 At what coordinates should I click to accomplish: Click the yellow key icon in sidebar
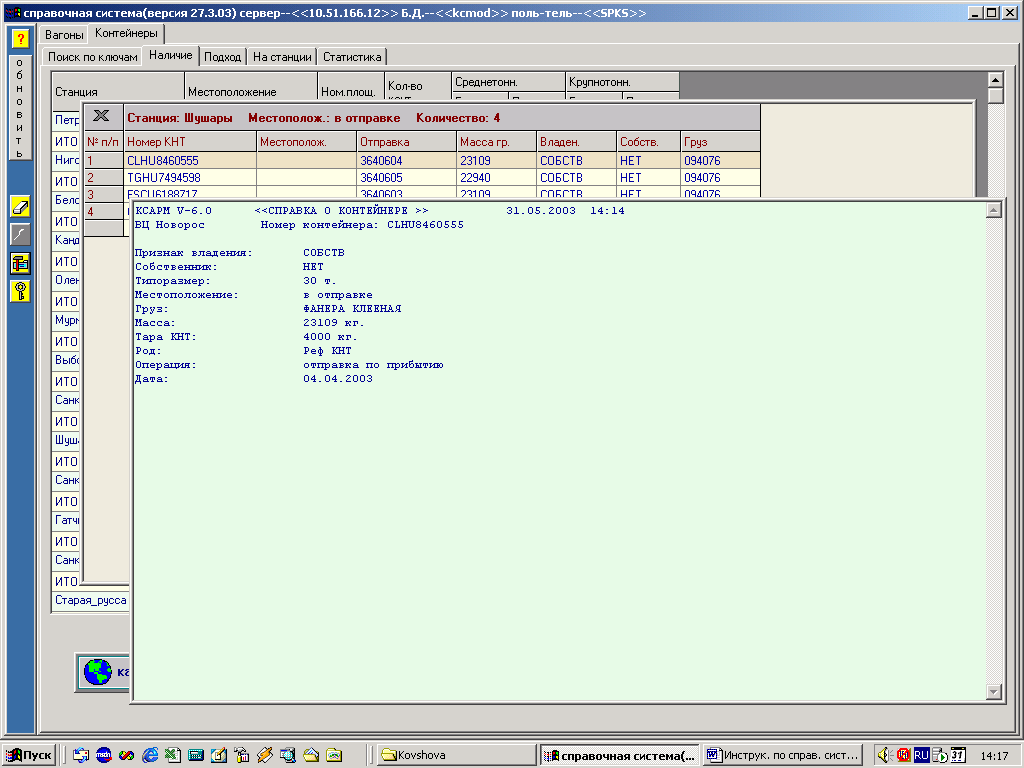click(20, 290)
